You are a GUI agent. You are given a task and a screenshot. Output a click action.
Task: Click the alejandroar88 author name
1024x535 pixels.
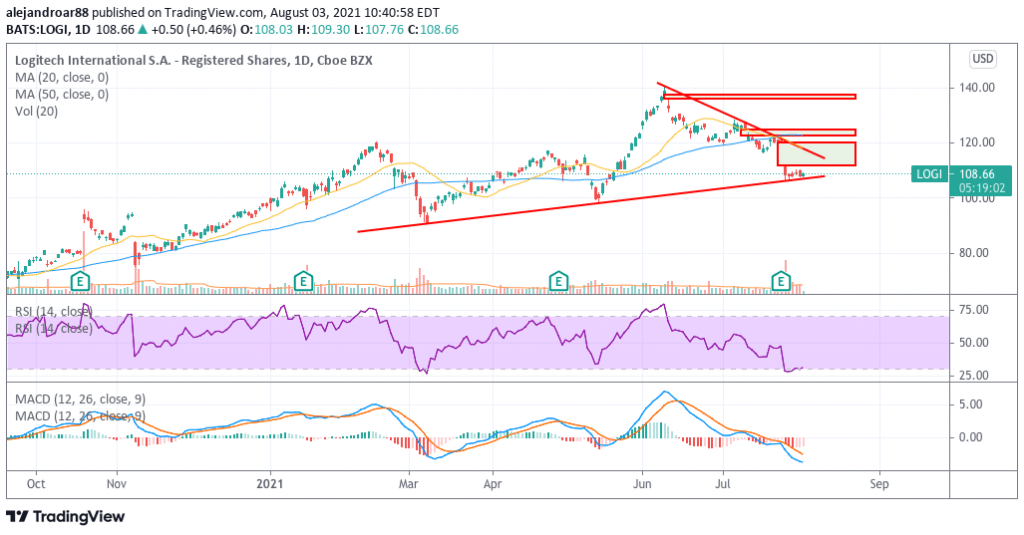click(47, 12)
